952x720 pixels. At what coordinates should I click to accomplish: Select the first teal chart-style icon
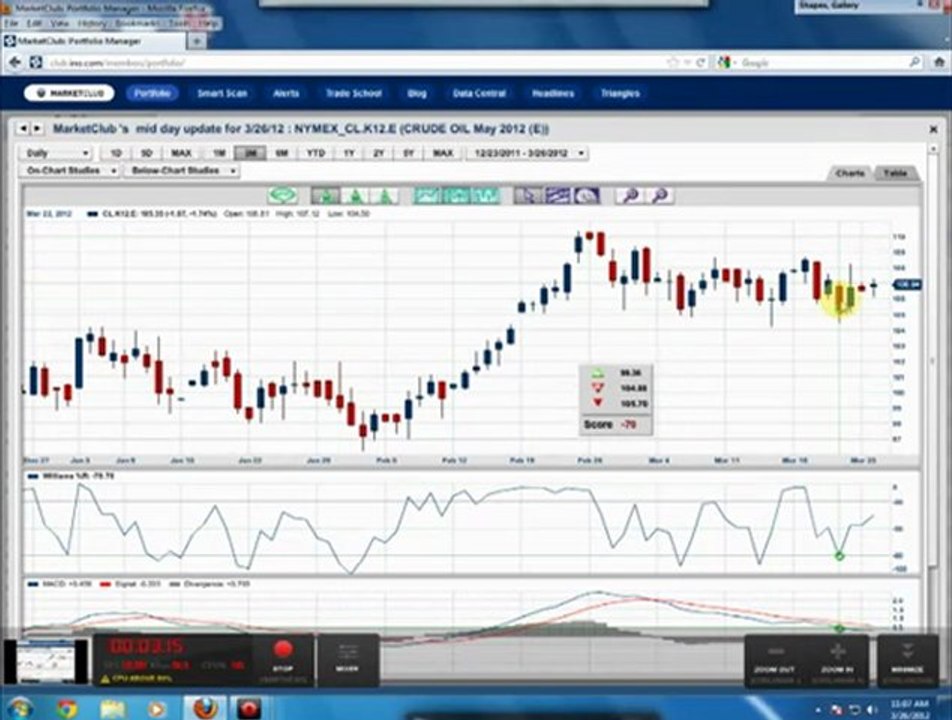428,195
